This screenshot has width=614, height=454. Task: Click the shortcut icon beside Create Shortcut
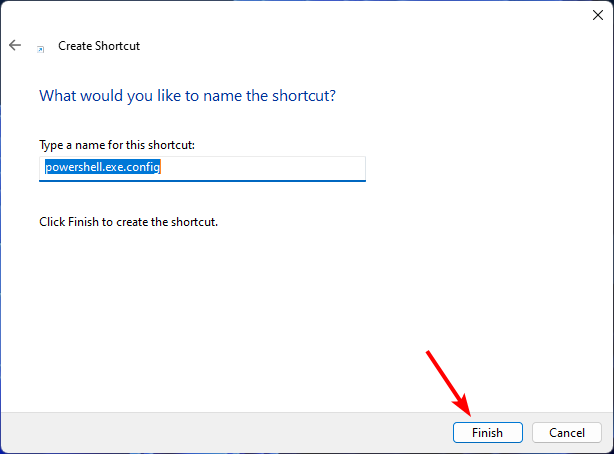[40, 49]
